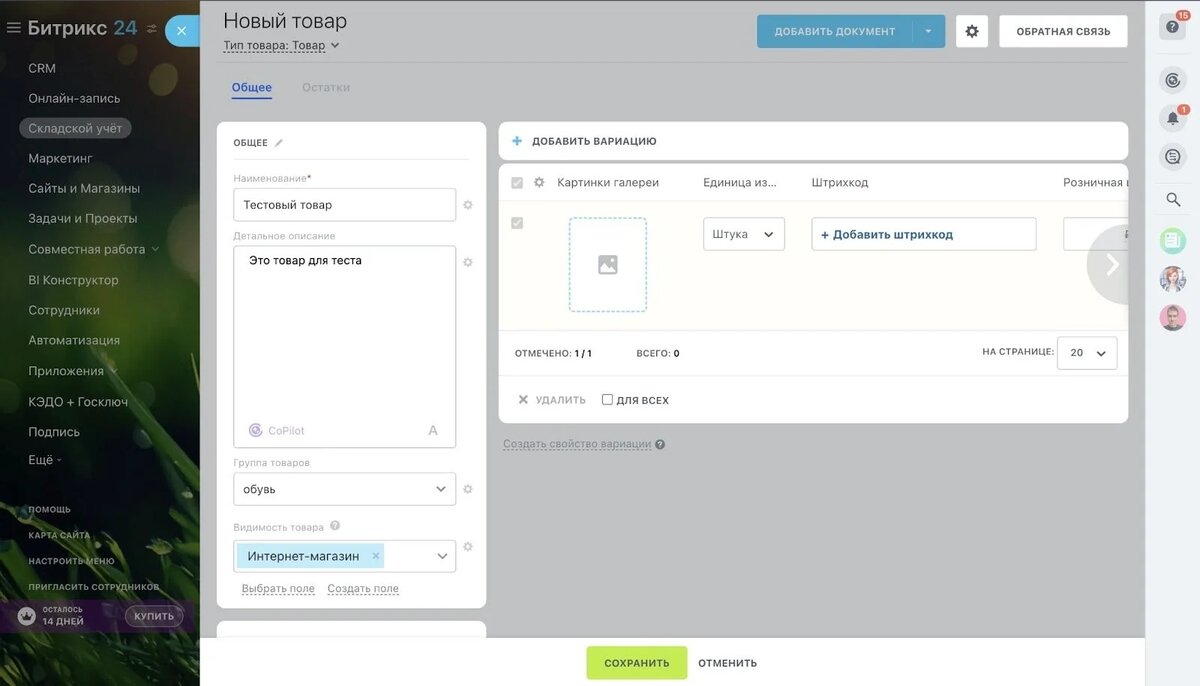This screenshot has height=686, width=1200.
Task: Expand Совместная работа menu chevron
Action: click(x=155, y=250)
